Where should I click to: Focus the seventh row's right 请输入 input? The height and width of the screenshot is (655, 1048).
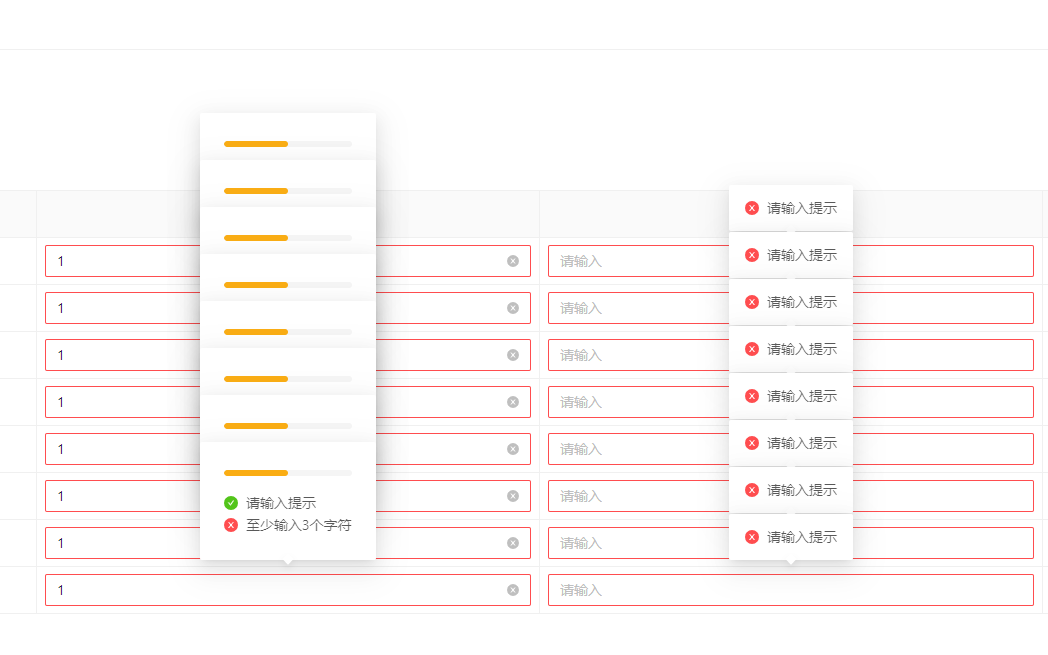[x=791, y=543]
